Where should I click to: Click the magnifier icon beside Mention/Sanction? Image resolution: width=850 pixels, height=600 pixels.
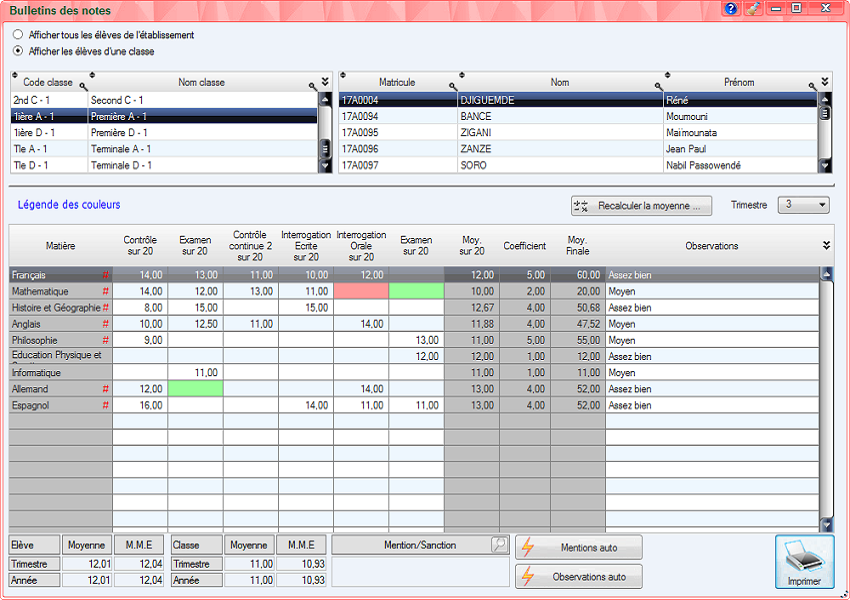pyautogui.click(x=499, y=544)
